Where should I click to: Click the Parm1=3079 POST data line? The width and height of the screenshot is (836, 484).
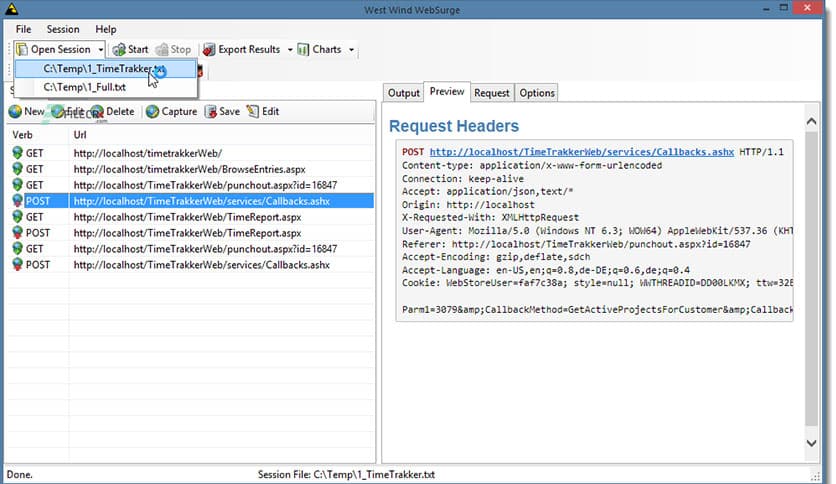[597, 310]
